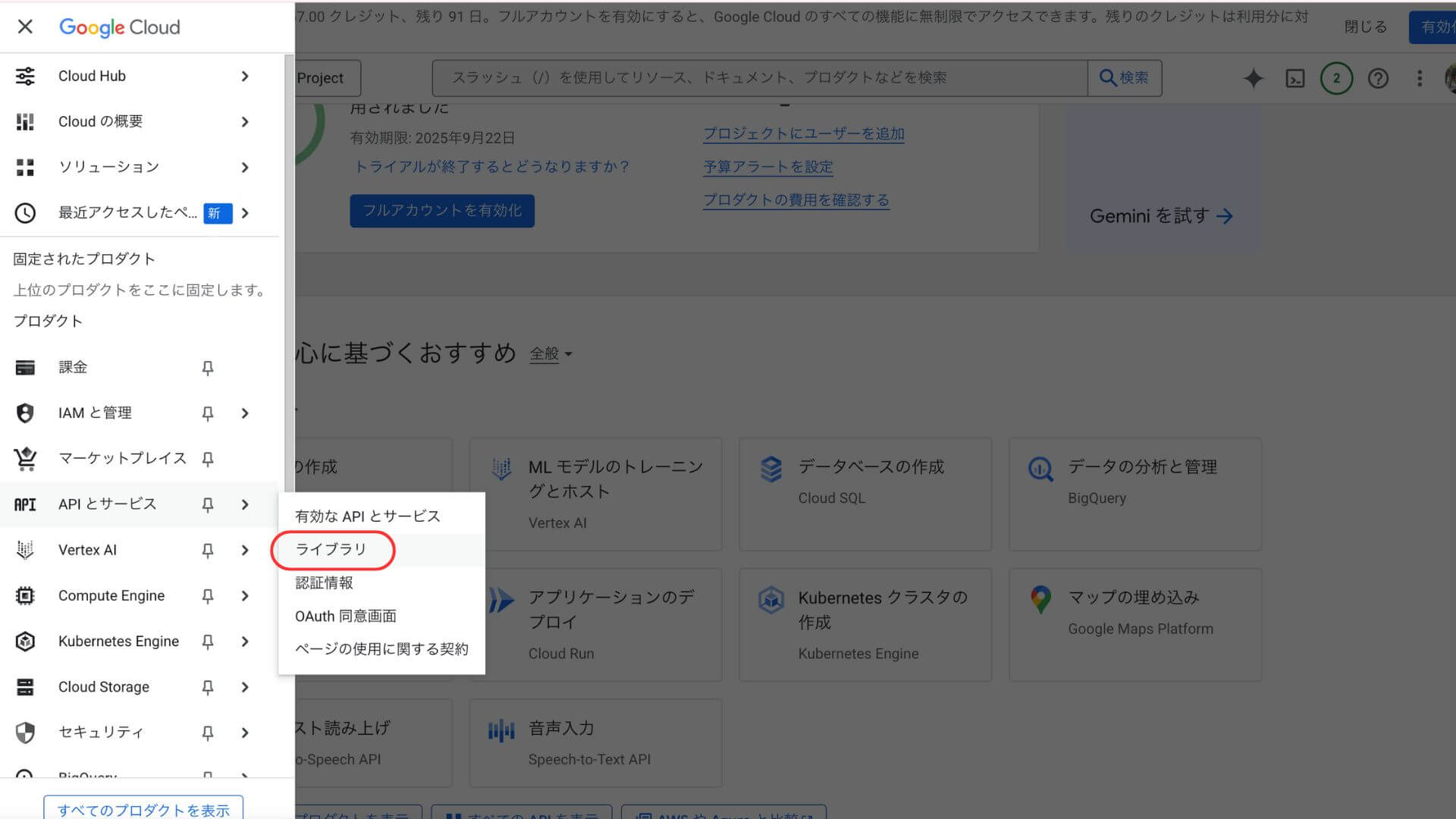Expand recently accessed pages chevron

[245, 213]
